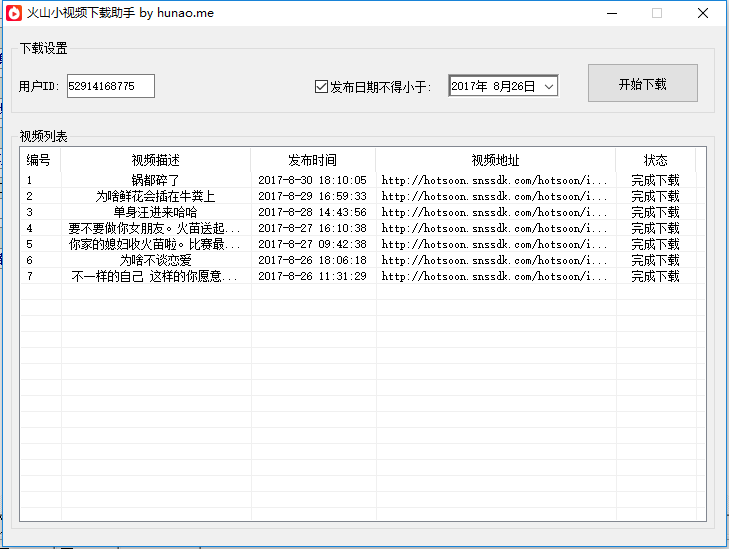The image size is (729, 549).
Task: Click timestamp 2017-8-27 16:10:38
Action: click(x=312, y=228)
